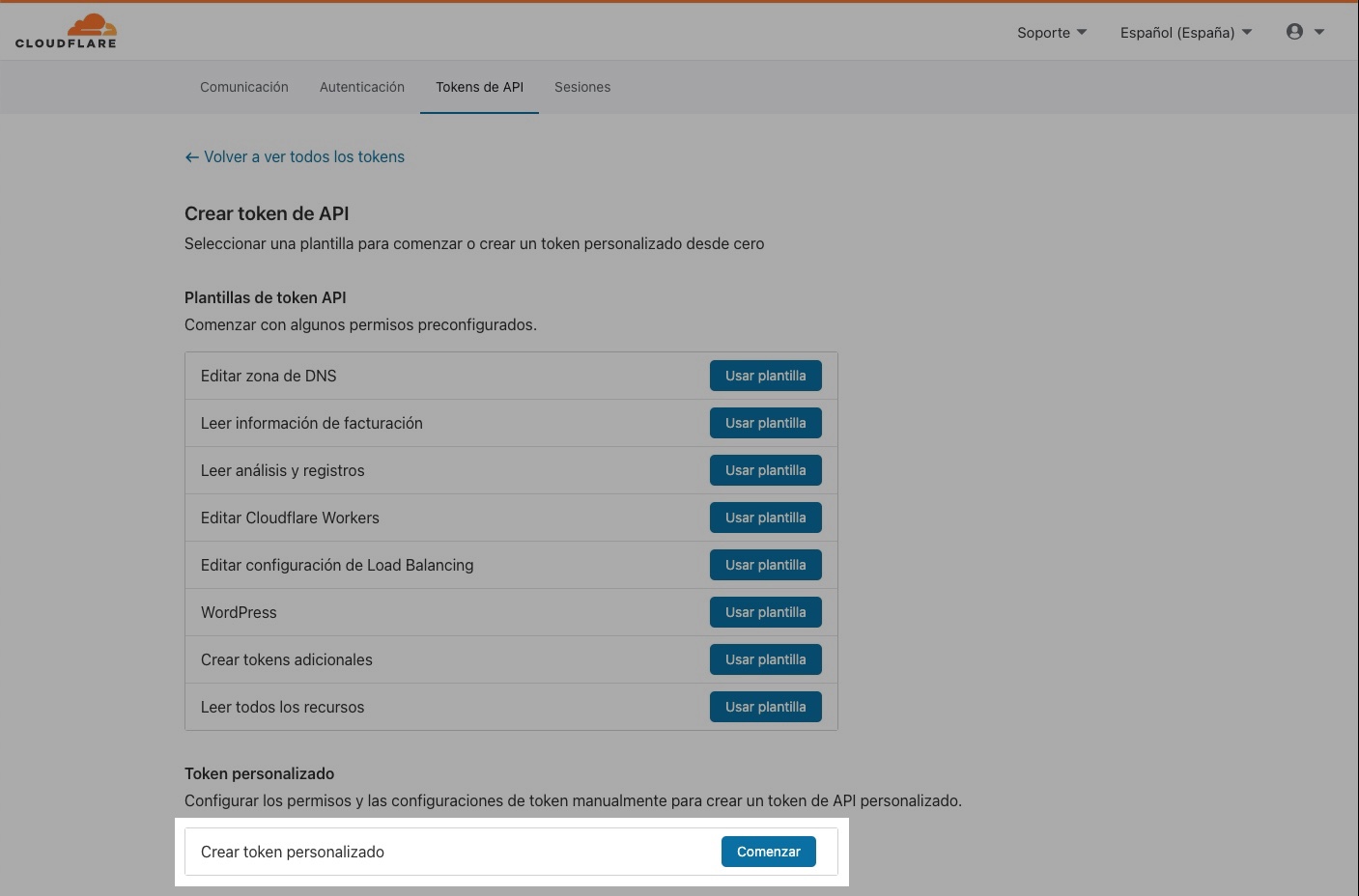Select the Tokens de API tab
Image resolution: width=1359 pixels, height=896 pixels.
coord(479,87)
